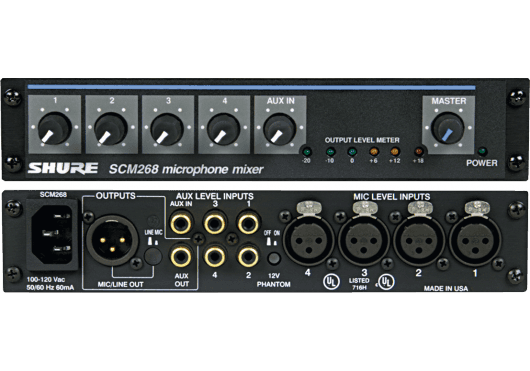
Task: Click the 'AUX IN' label on front panel
Action: point(281,101)
